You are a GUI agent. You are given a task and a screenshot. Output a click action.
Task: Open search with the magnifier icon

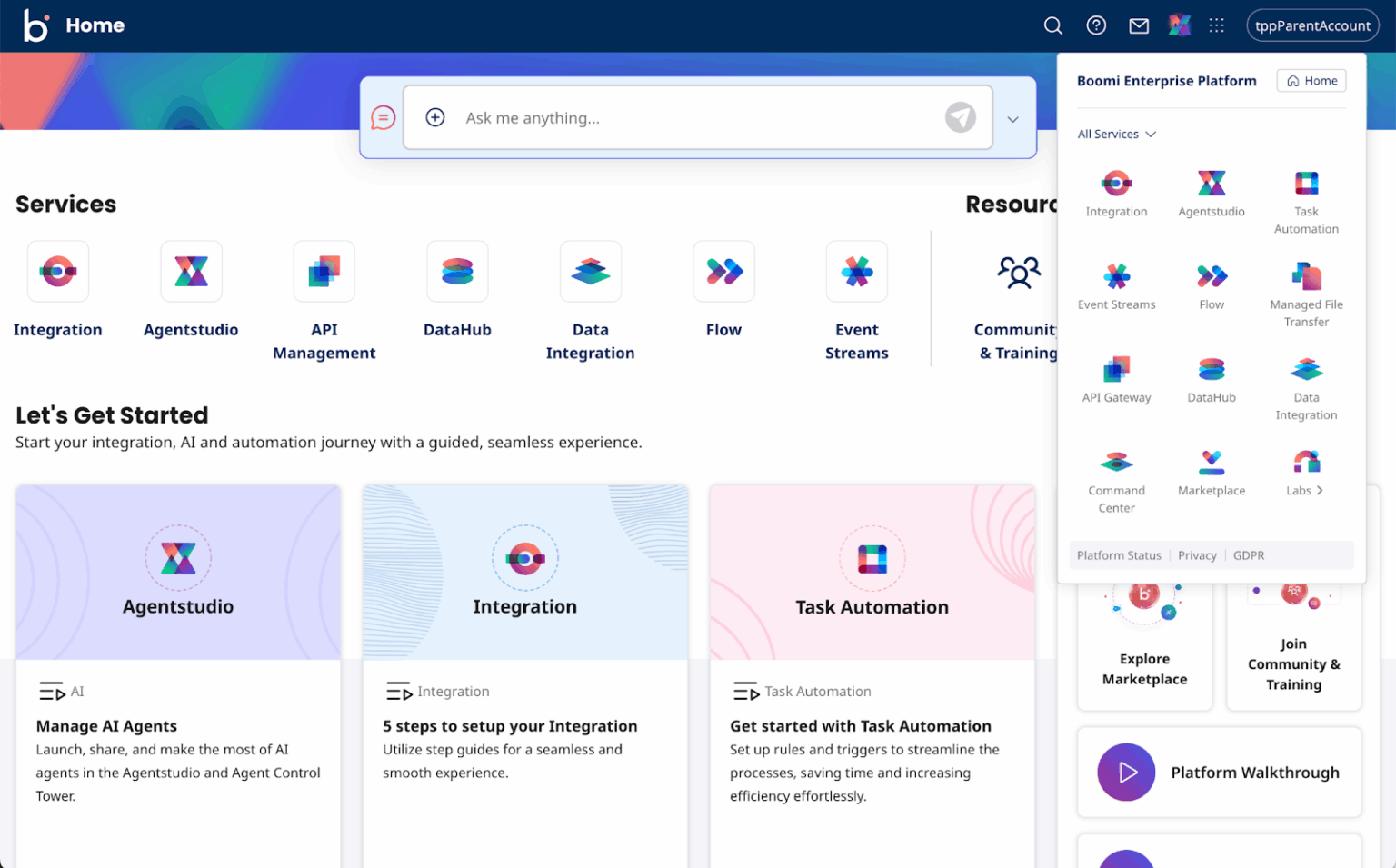pos(1052,25)
